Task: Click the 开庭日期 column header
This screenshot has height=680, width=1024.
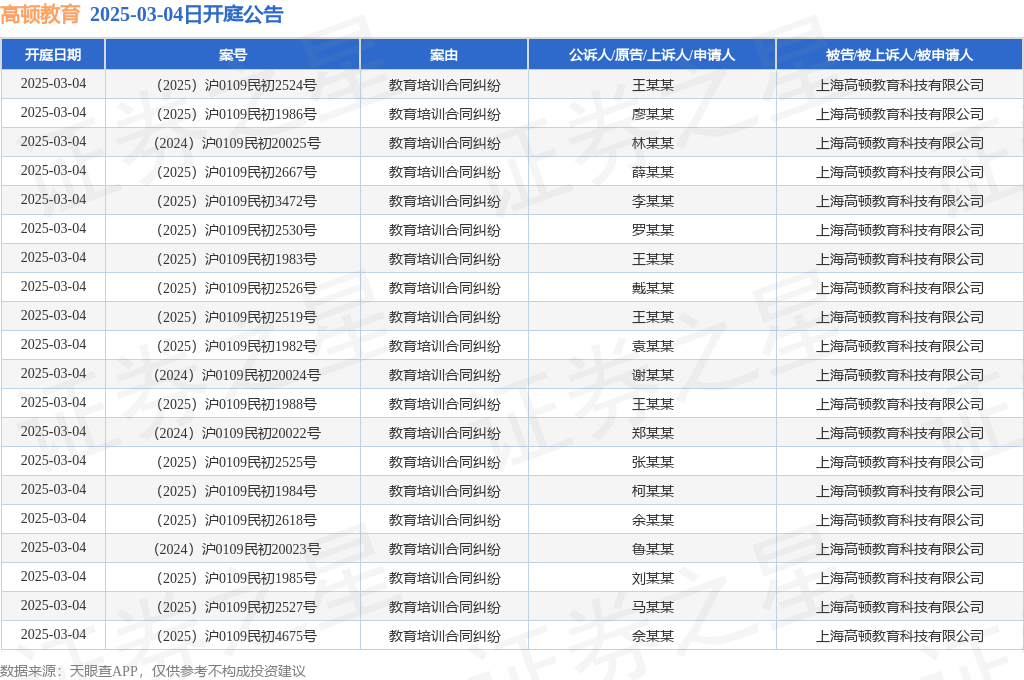Action: pyautogui.click(x=53, y=55)
